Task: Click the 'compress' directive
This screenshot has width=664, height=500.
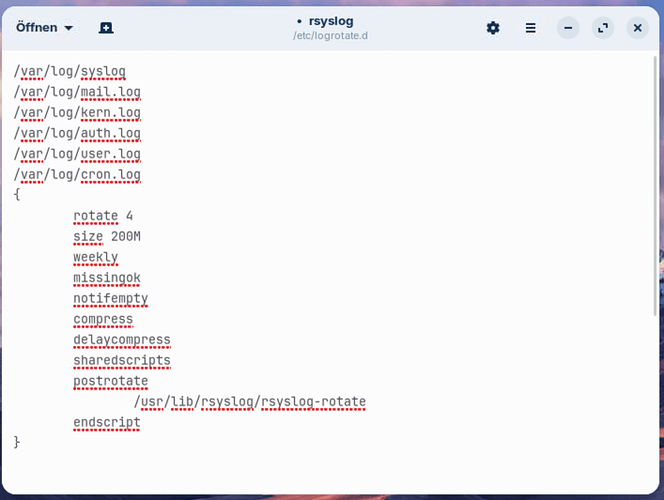Action: [103, 320]
